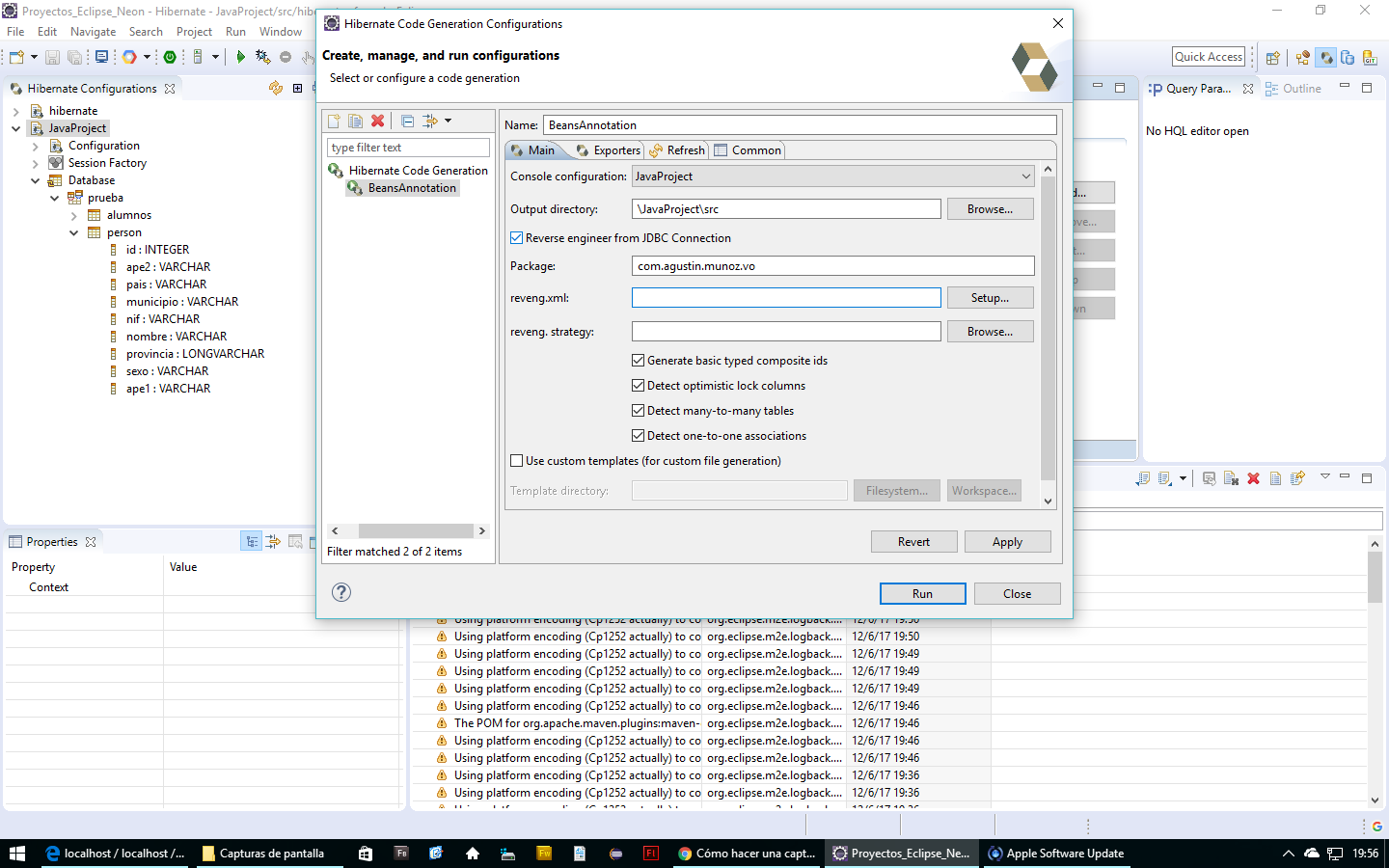The height and width of the screenshot is (868, 1389).
Task: Open the Console configuration combo box
Action: pyautogui.click(x=832, y=176)
